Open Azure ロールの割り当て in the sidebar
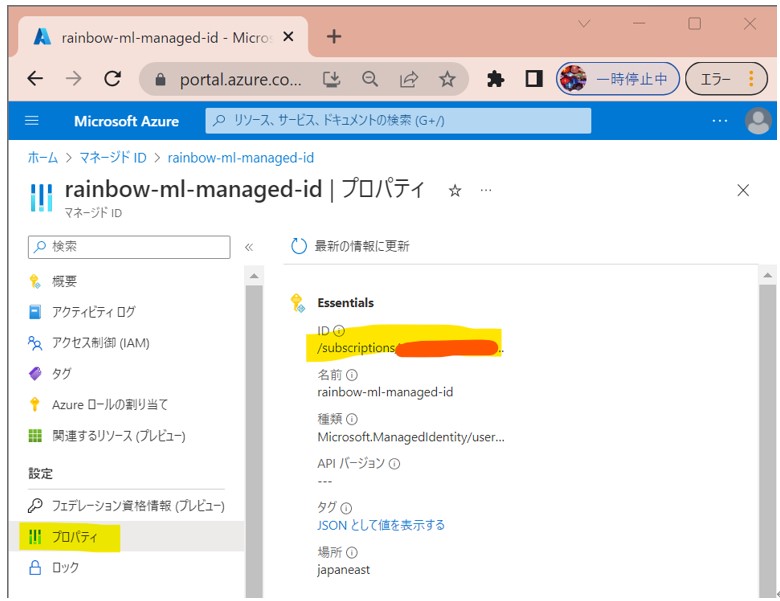The width and height of the screenshot is (780, 601). 110,404
